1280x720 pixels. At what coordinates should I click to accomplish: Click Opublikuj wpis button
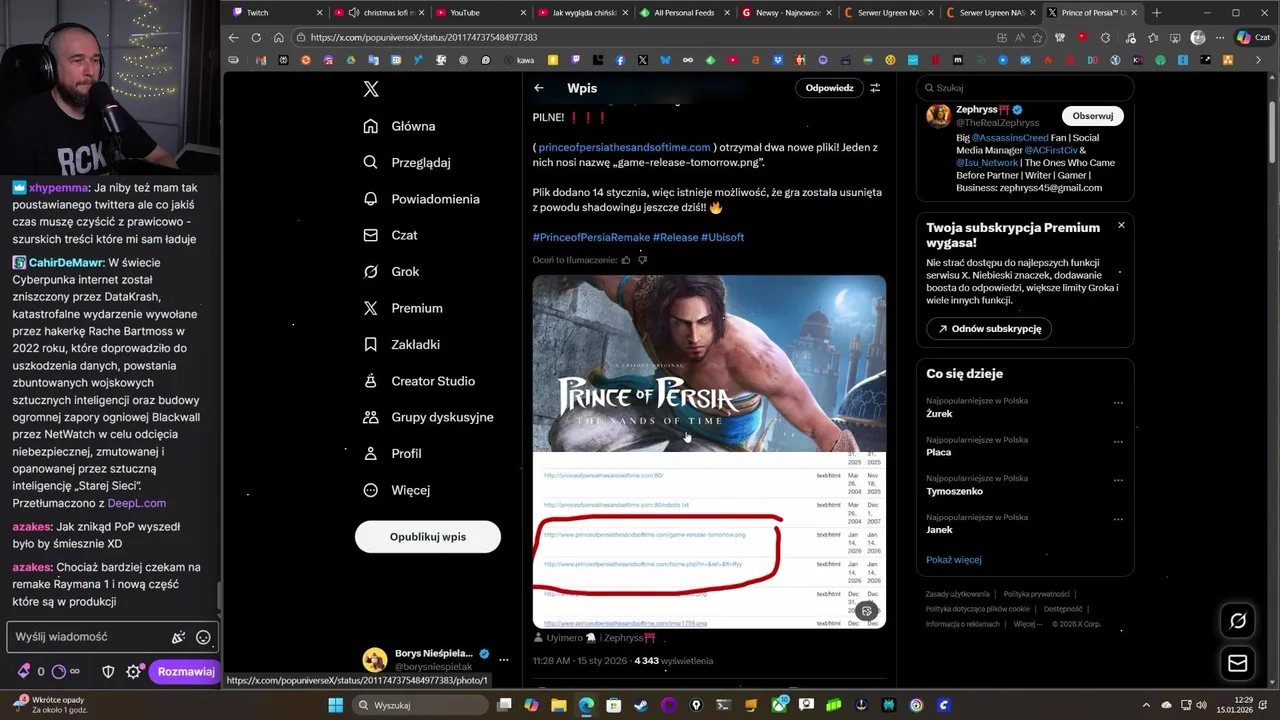(428, 537)
